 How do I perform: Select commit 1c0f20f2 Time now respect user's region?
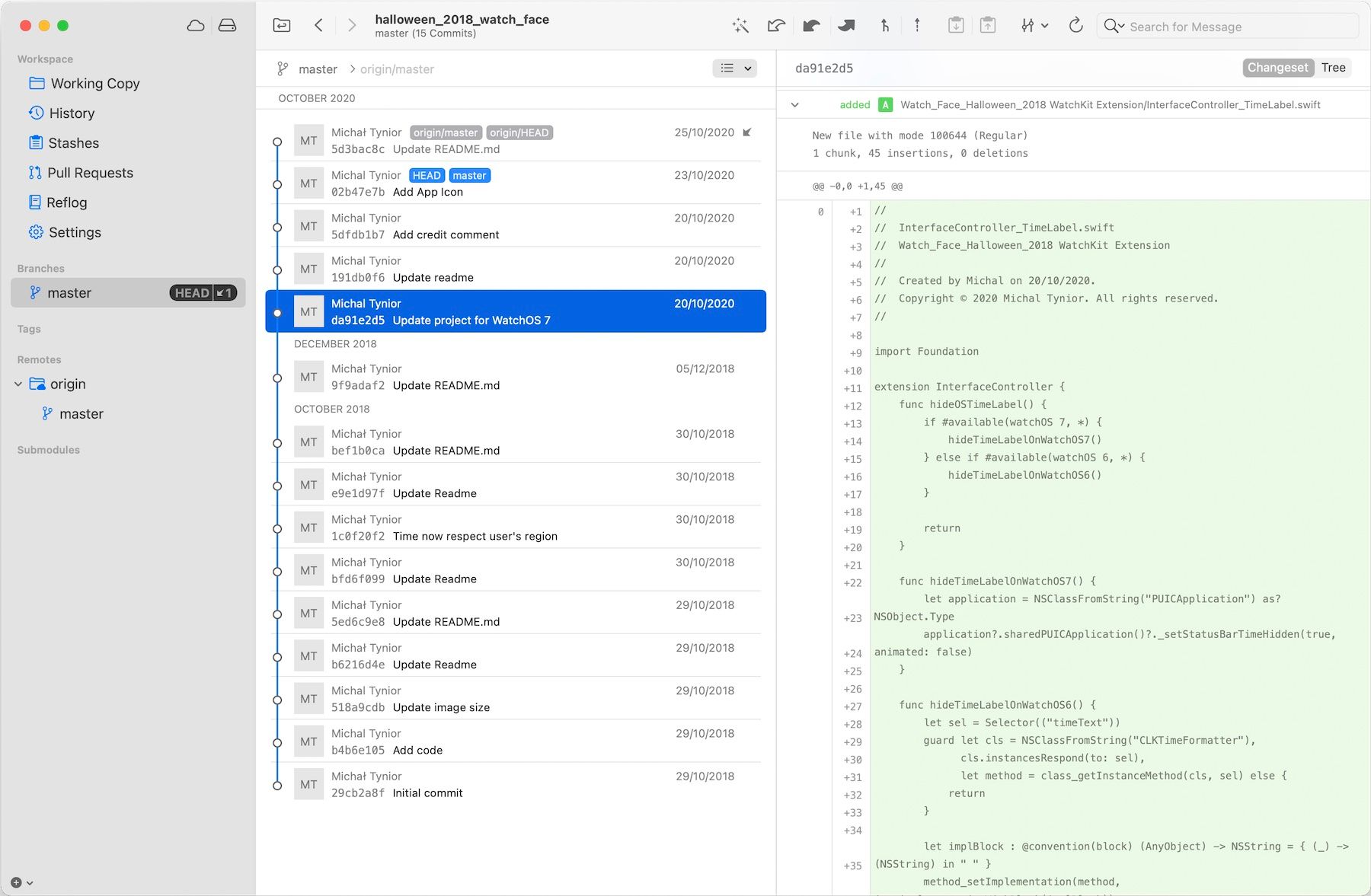point(516,527)
